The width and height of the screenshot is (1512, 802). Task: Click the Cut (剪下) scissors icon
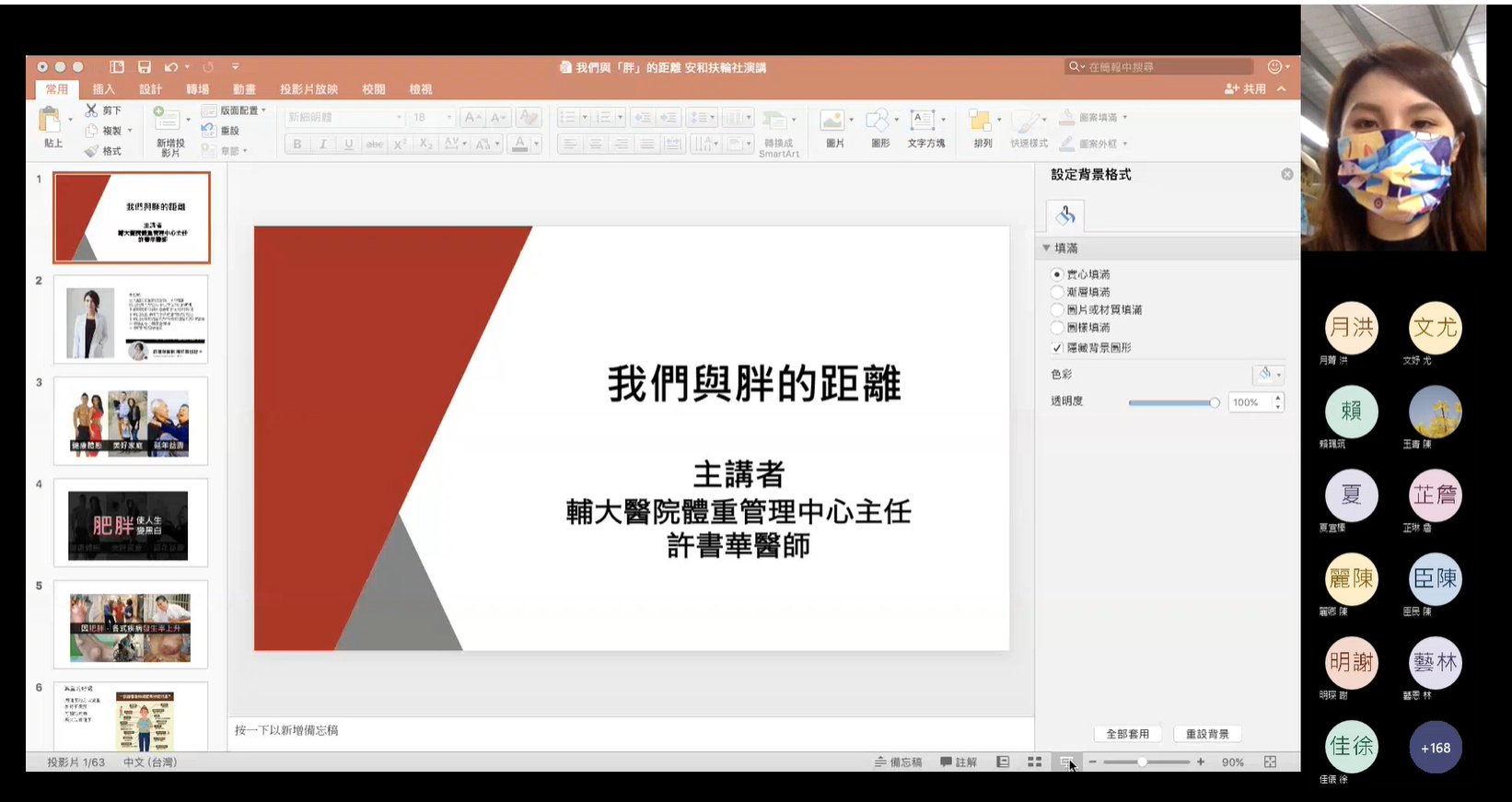coord(91,110)
